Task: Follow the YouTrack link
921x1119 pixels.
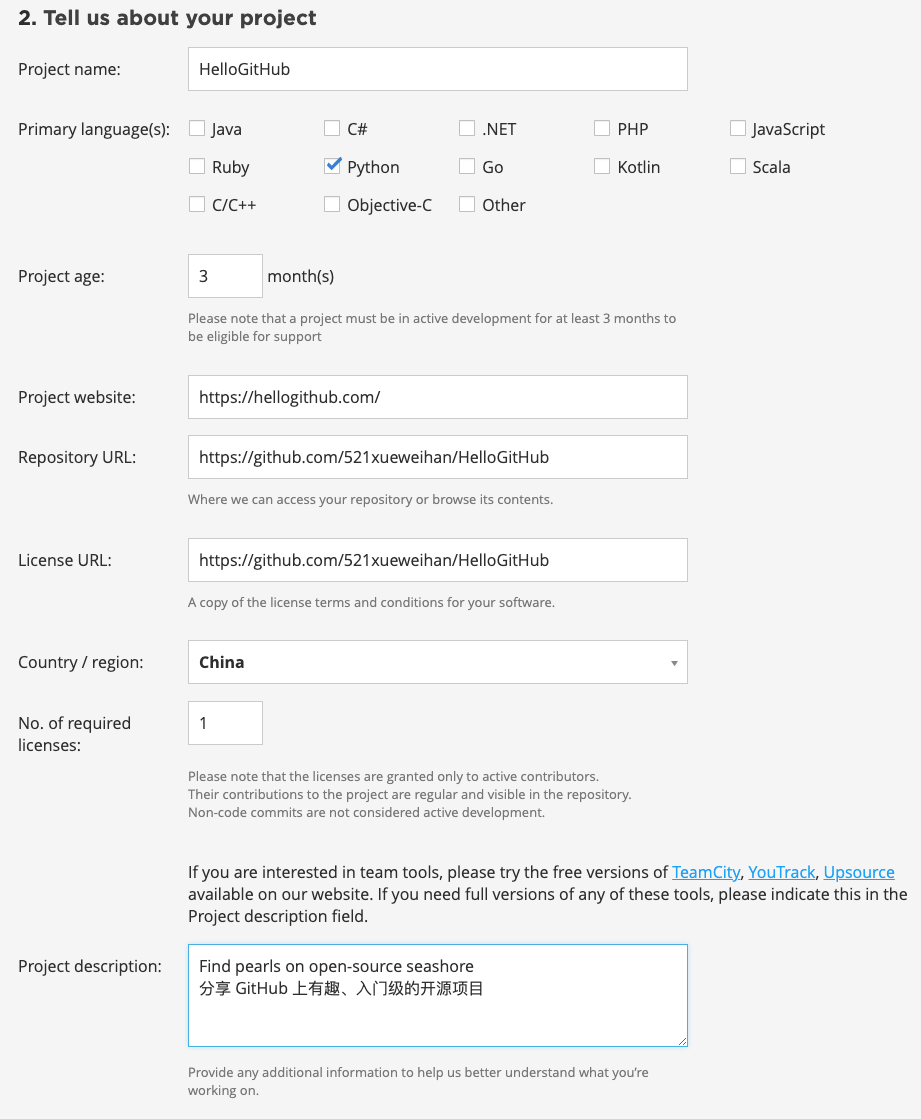Action: 781,872
